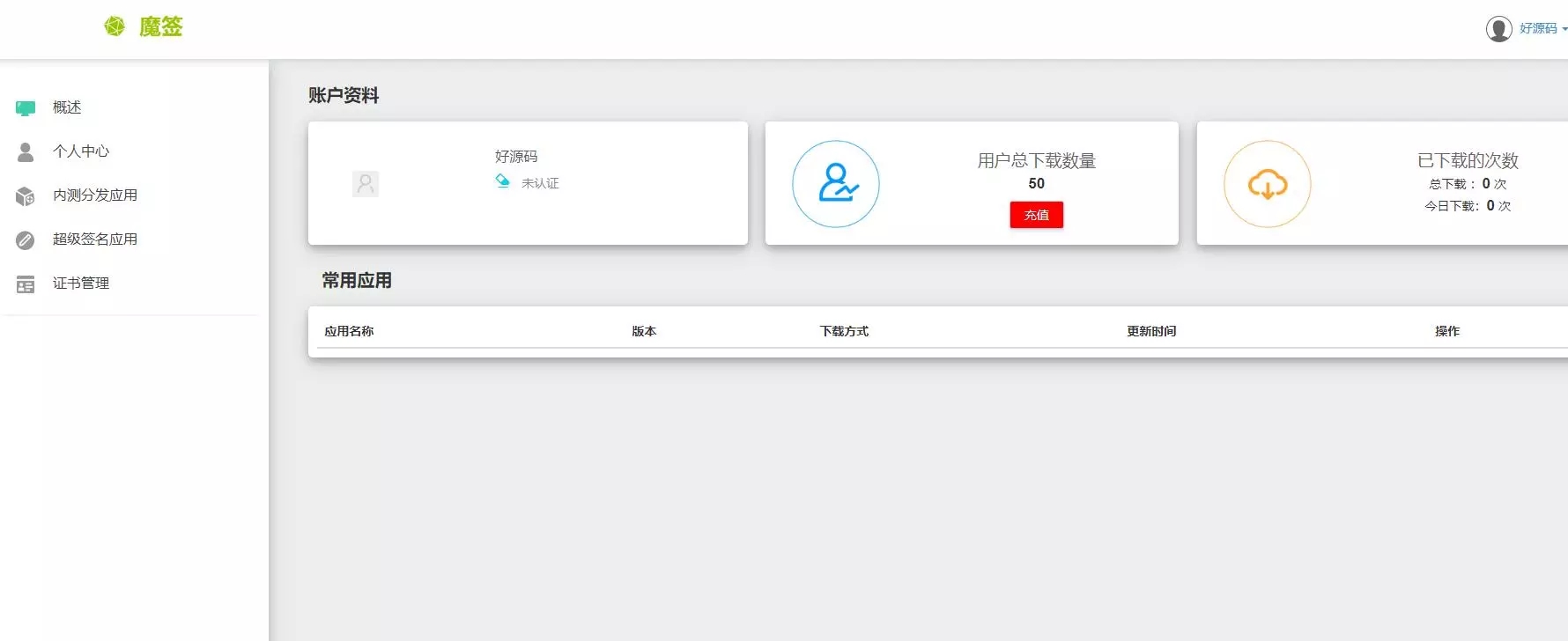Click the 个人中心 person icon
The width and height of the screenshot is (1568, 641).
(26, 152)
